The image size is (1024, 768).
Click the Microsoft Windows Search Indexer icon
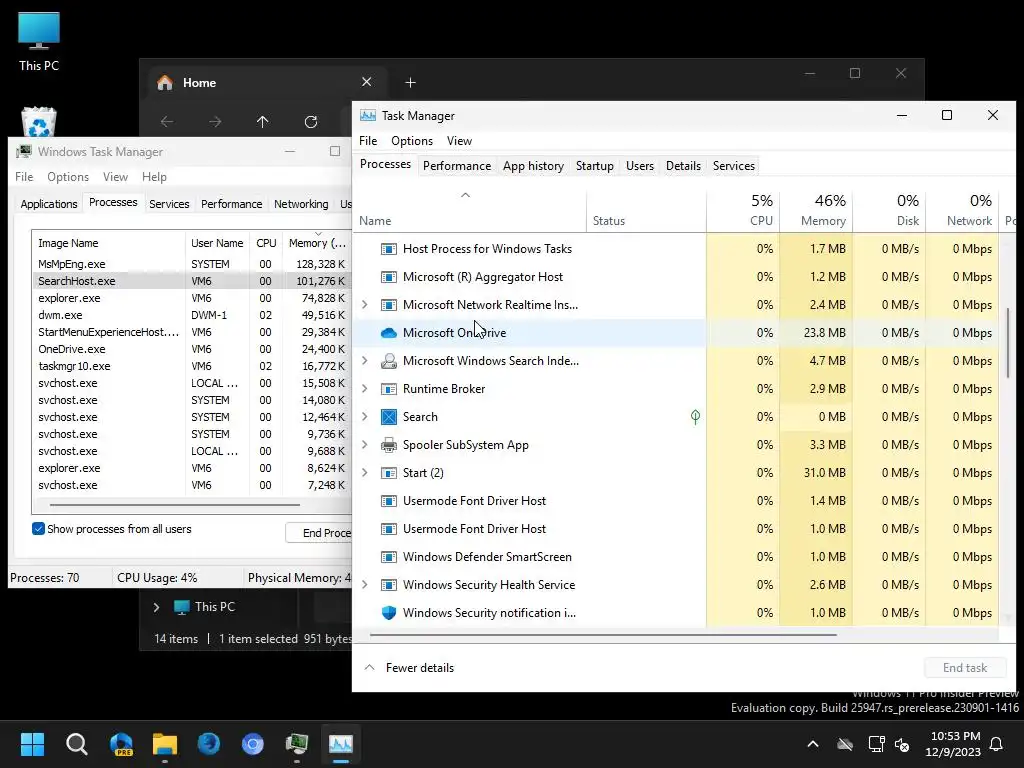tap(389, 360)
